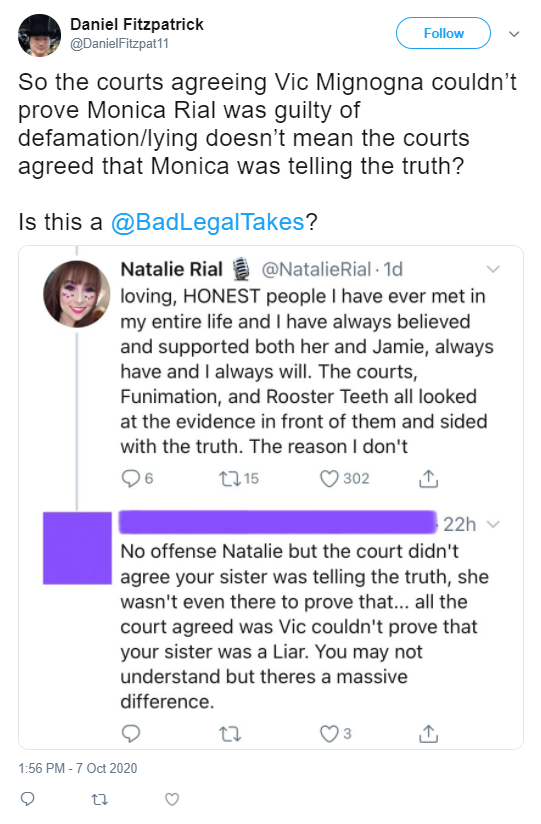
Task: Retweet Daniel Fitzpatrick's main tweet
Action: pyautogui.click(x=99, y=800)
